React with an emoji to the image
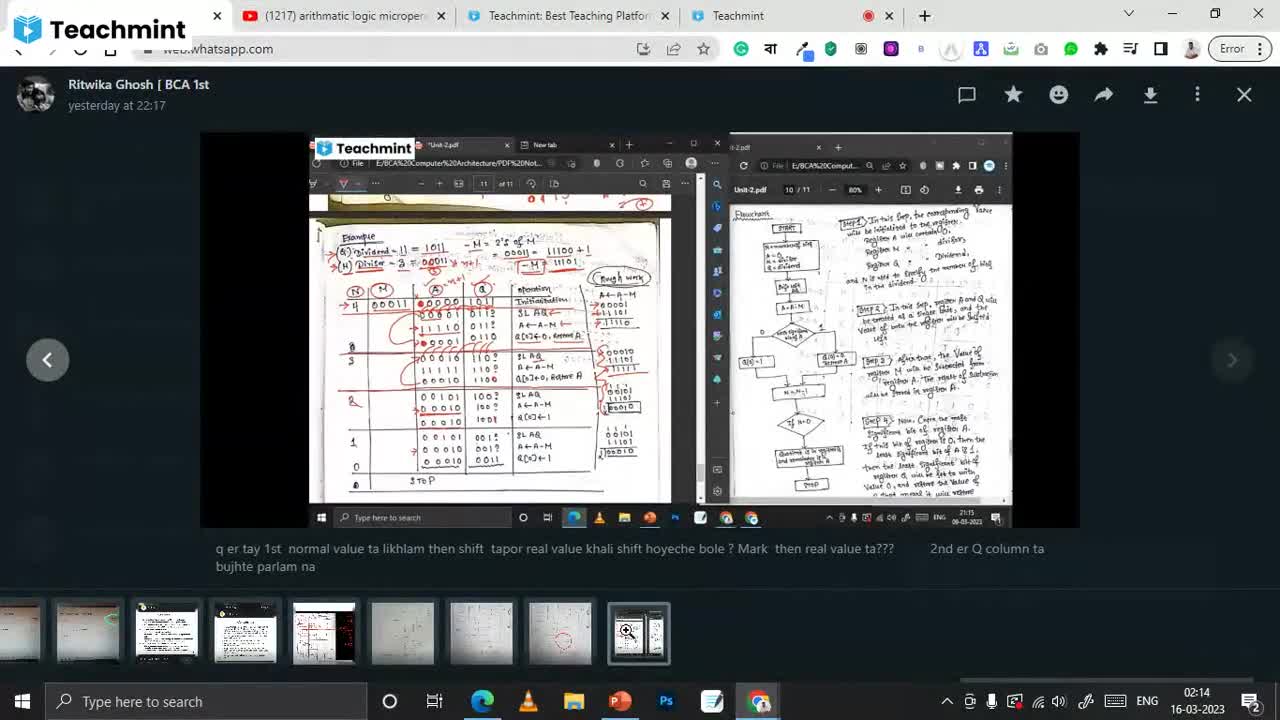Viewport: 1280px width, 720px height. [x=1058, y=94]
